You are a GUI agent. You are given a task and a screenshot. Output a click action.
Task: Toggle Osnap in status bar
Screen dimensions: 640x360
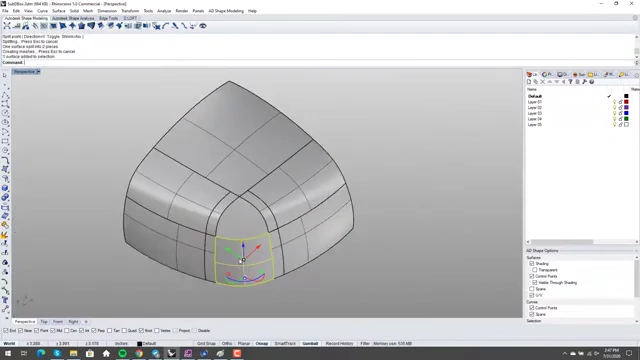[262, 344]
